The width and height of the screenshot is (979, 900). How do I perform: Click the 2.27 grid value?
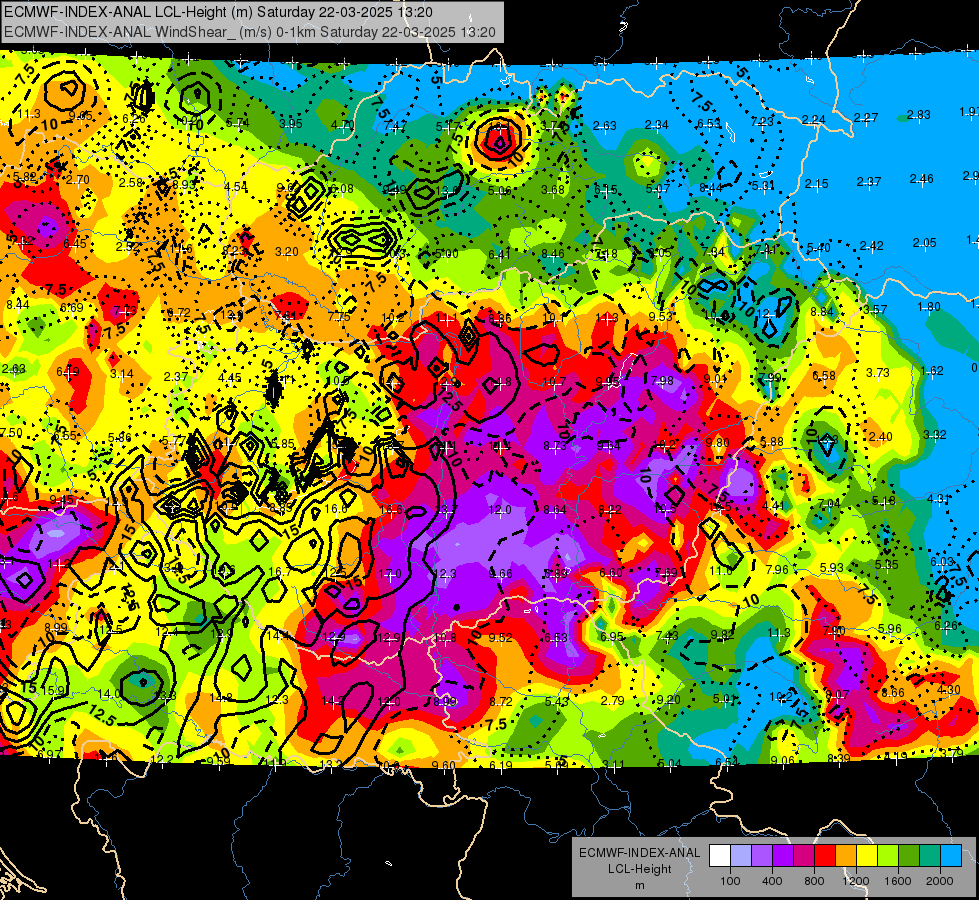pos(866,117)
